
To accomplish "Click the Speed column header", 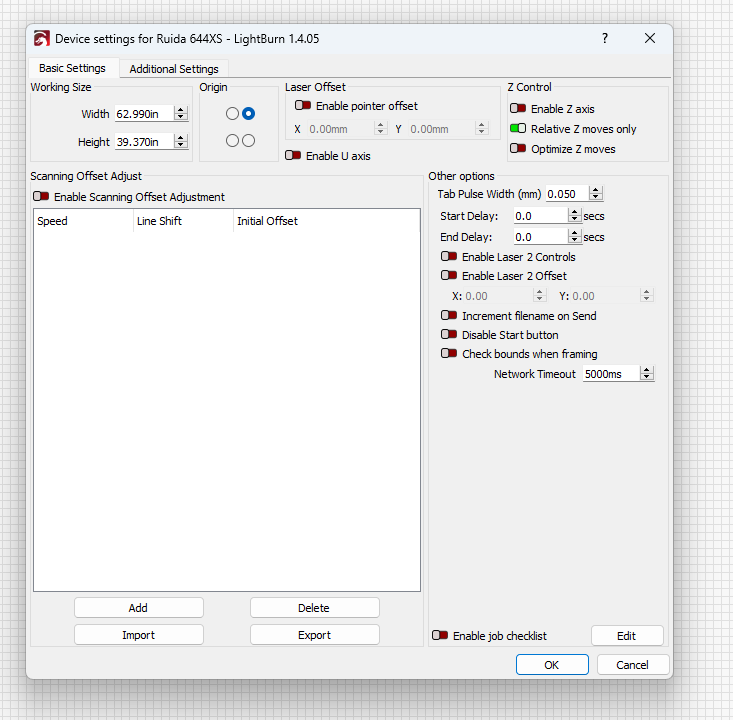I will [83, 221].
